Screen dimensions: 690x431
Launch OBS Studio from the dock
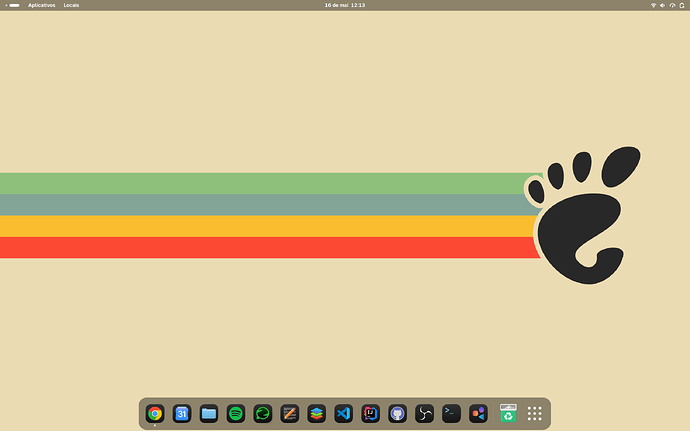coord(424,413)
